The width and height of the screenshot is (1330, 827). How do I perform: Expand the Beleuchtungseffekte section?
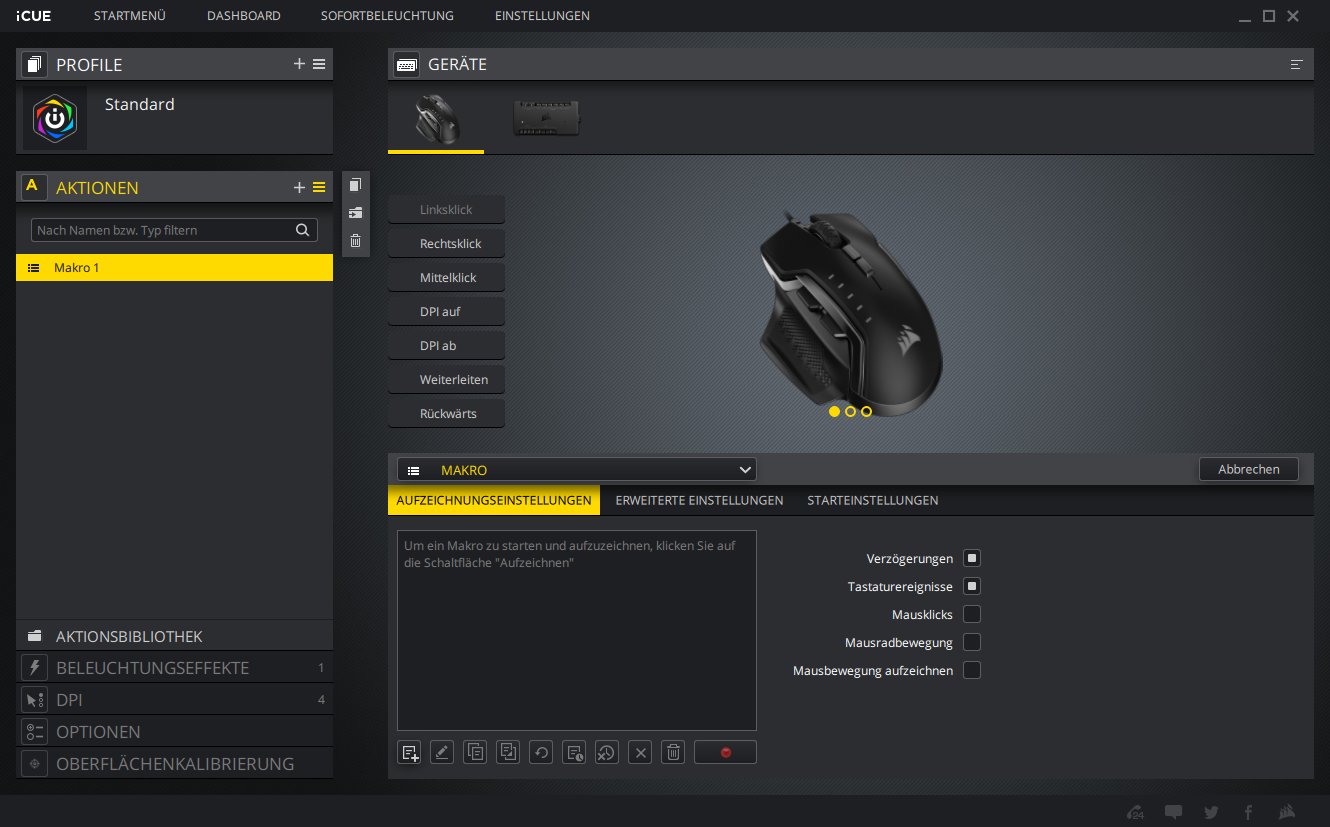coord(174,668)
